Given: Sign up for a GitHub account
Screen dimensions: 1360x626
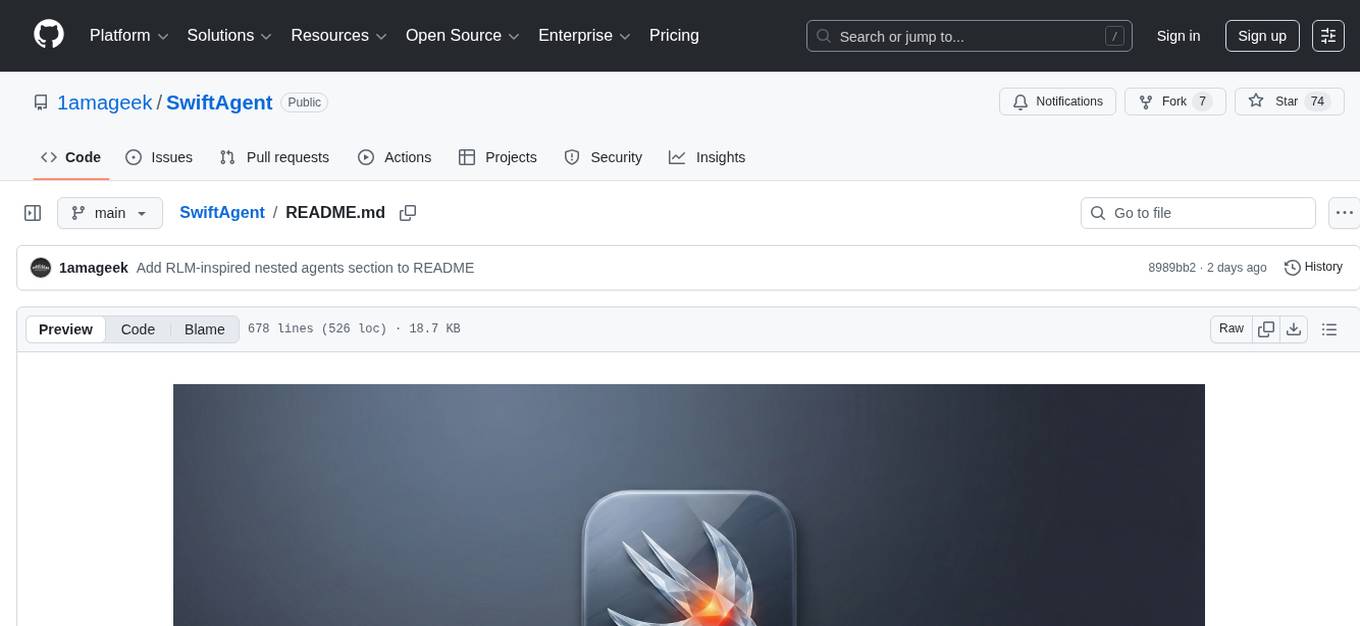Looking at the screenshot, I should click(x=1261, y=35).
